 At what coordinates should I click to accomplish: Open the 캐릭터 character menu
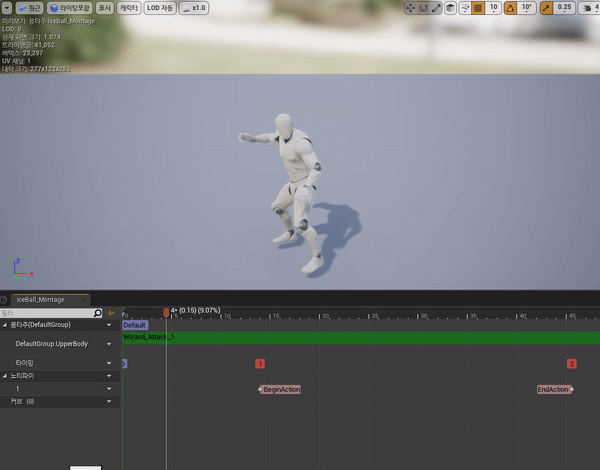129,8
